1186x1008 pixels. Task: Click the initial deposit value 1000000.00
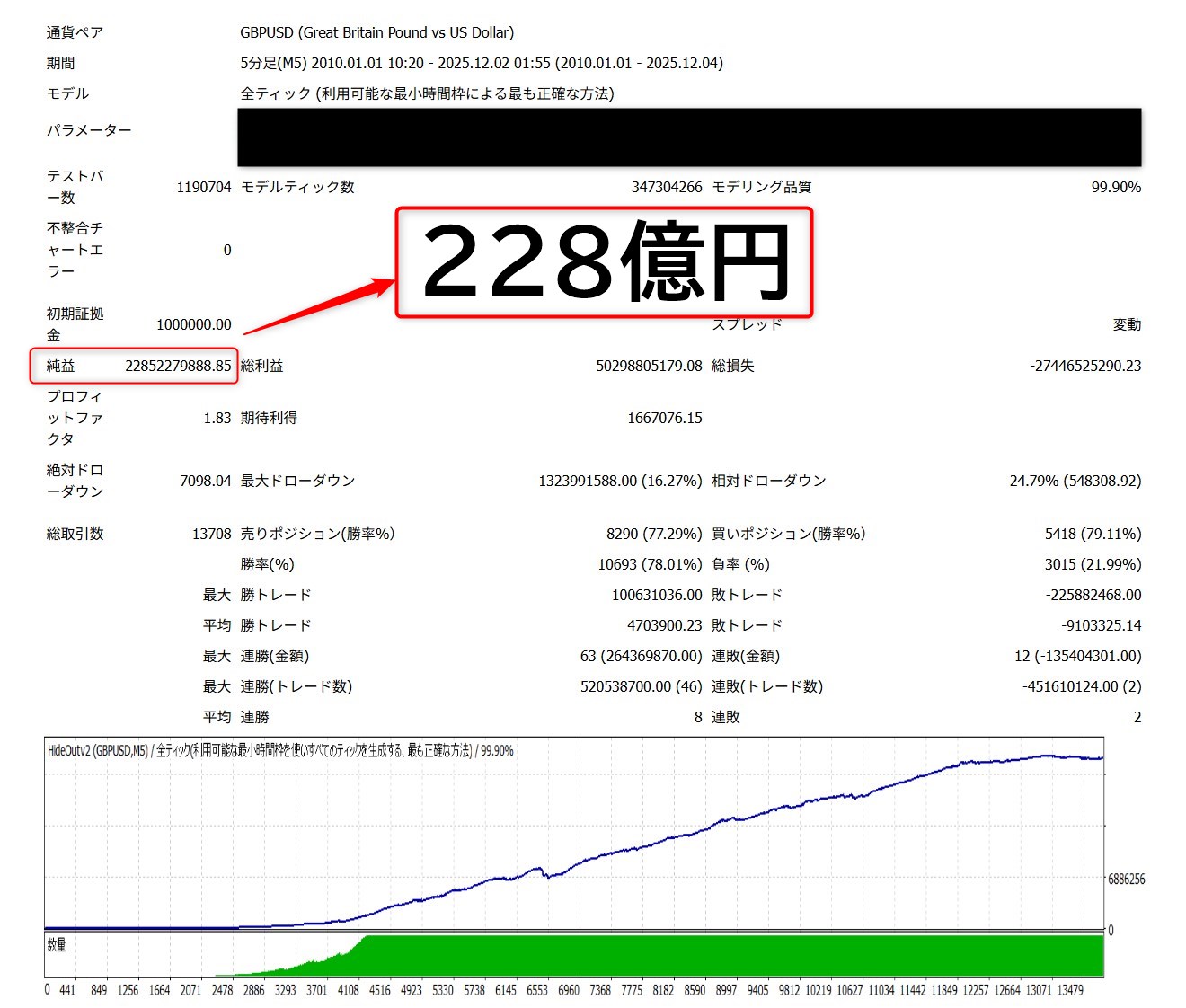[193, 324]
